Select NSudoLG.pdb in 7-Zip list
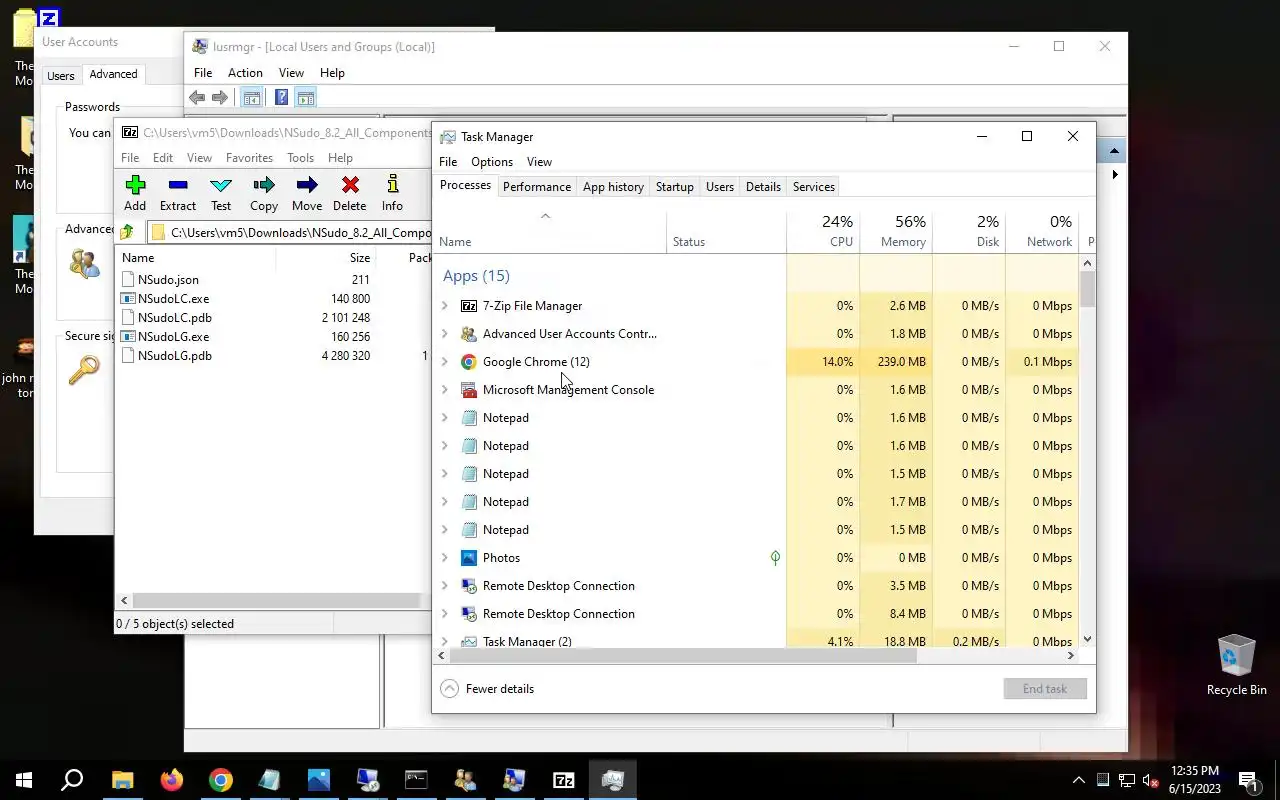 tap(175, 356)
